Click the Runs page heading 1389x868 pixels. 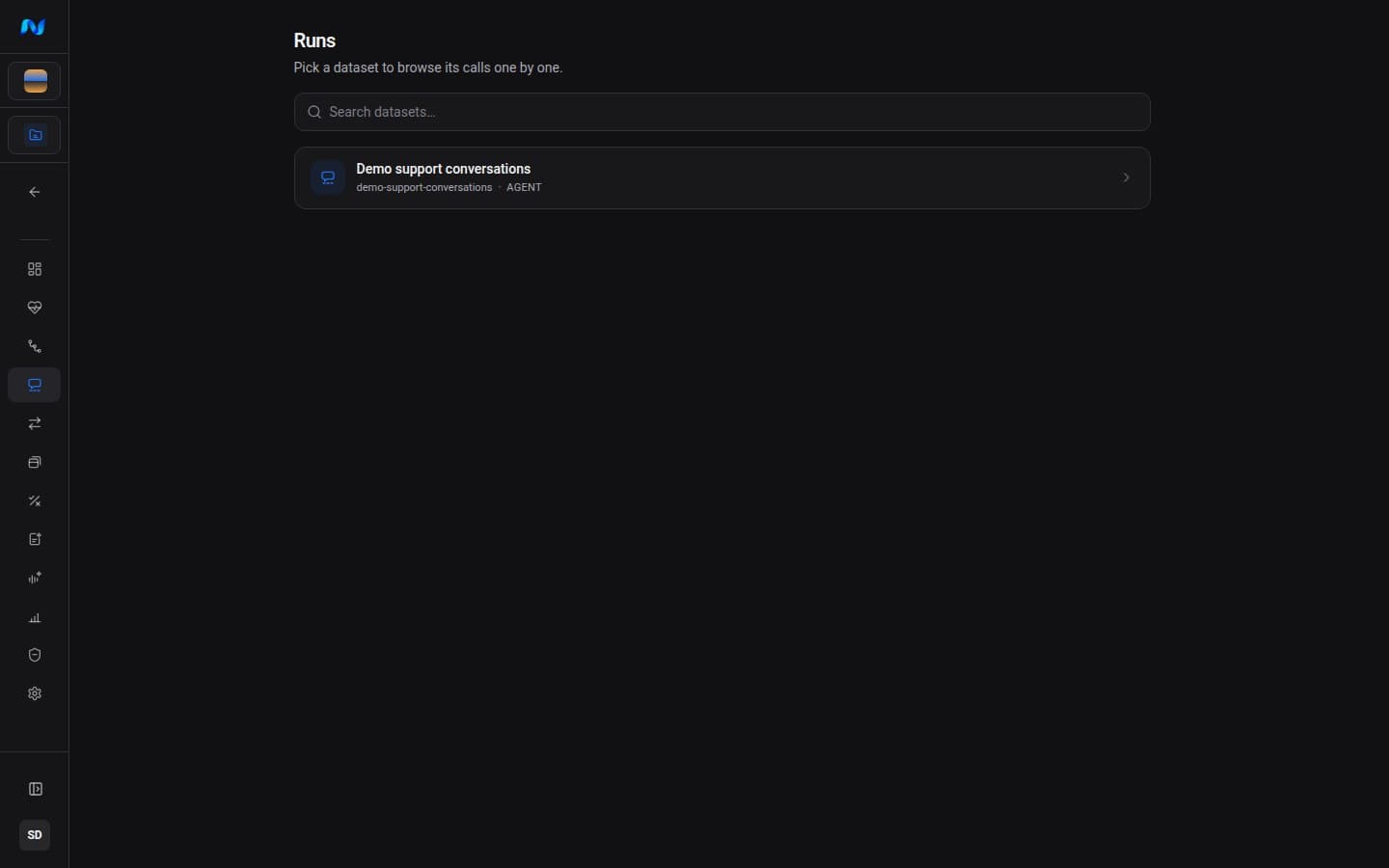tap(314, 41)
